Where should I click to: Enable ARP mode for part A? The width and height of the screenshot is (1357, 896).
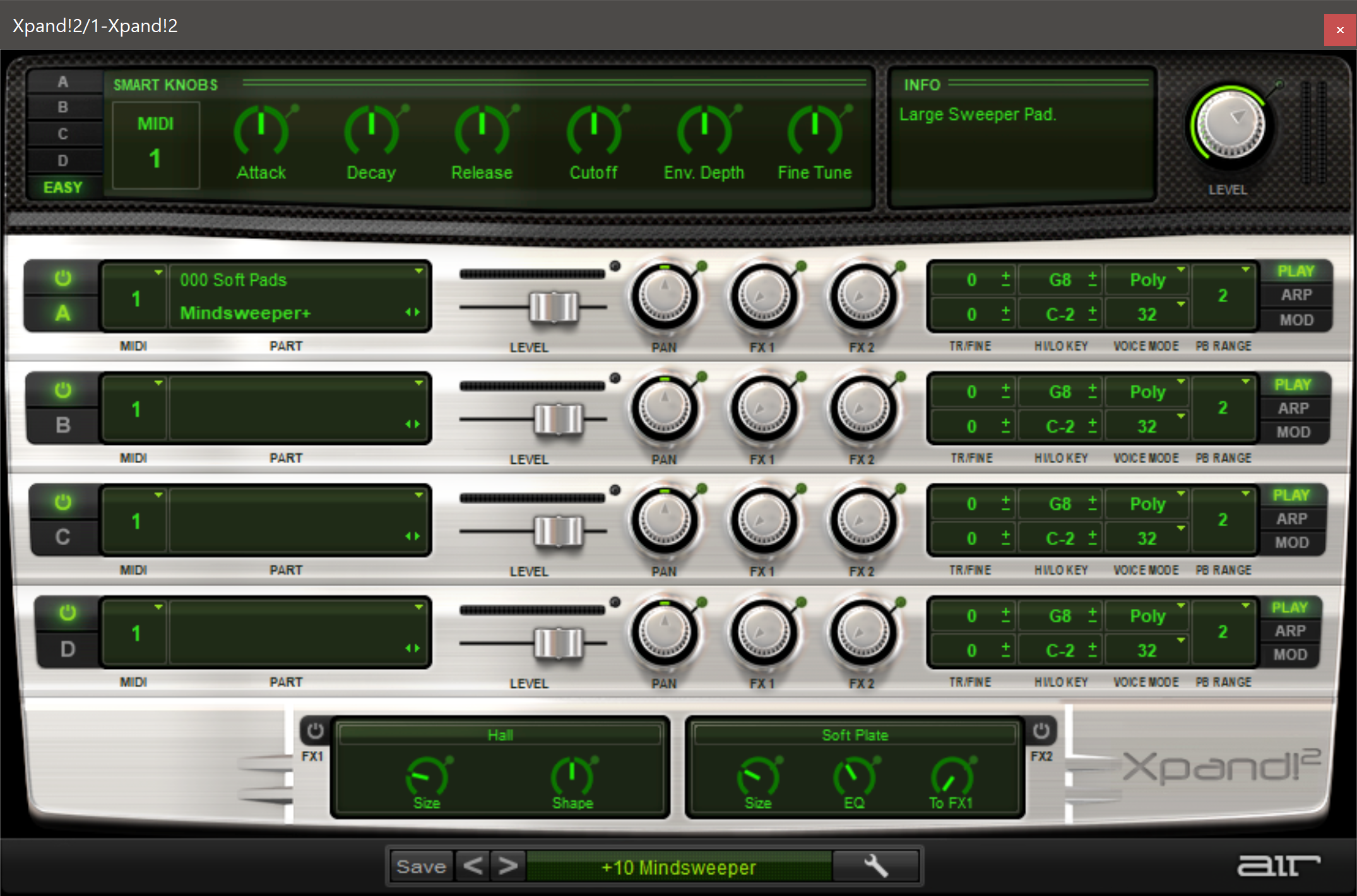click(1296, 295)
